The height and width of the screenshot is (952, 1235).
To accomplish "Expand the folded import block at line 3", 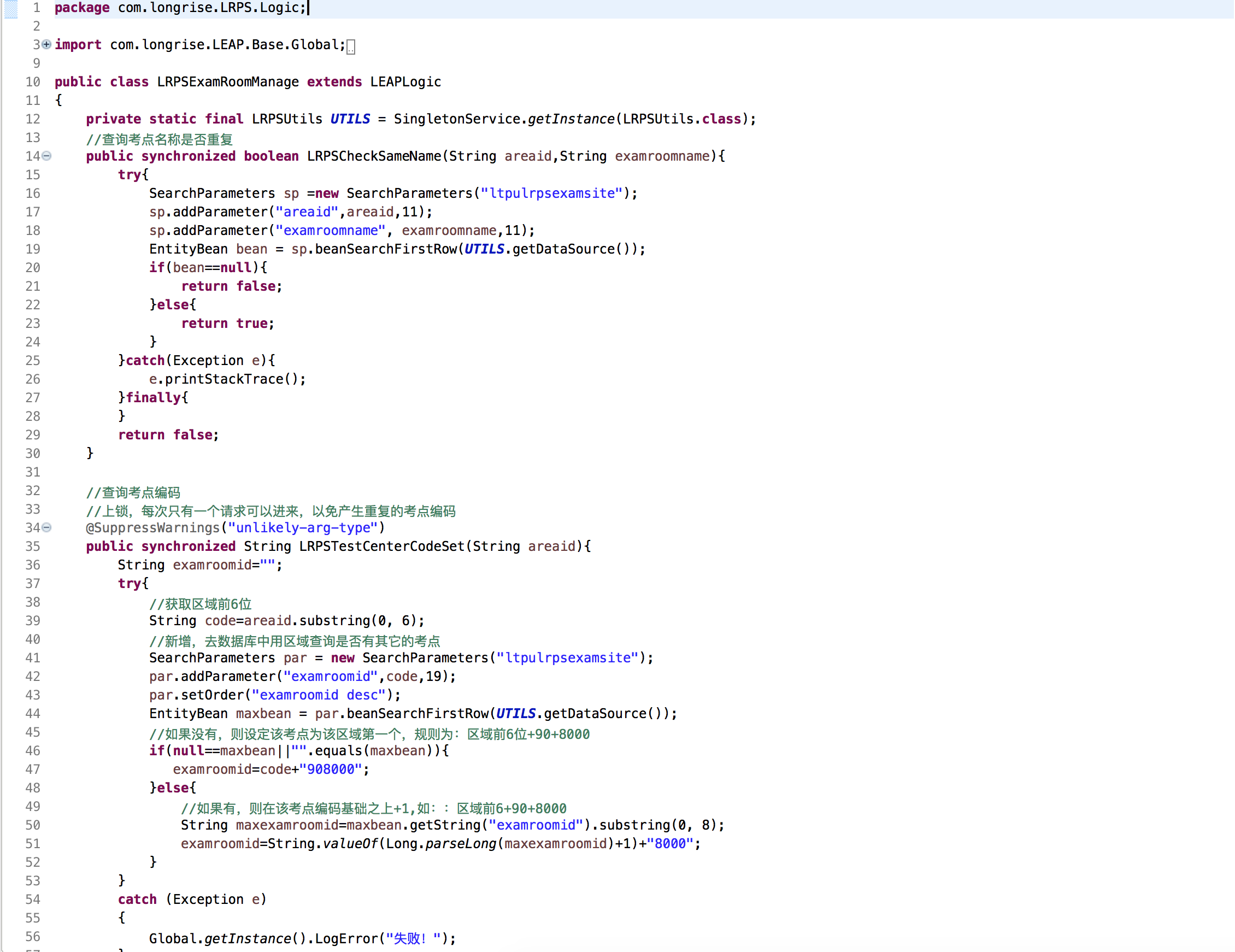I will pos(47,44).
